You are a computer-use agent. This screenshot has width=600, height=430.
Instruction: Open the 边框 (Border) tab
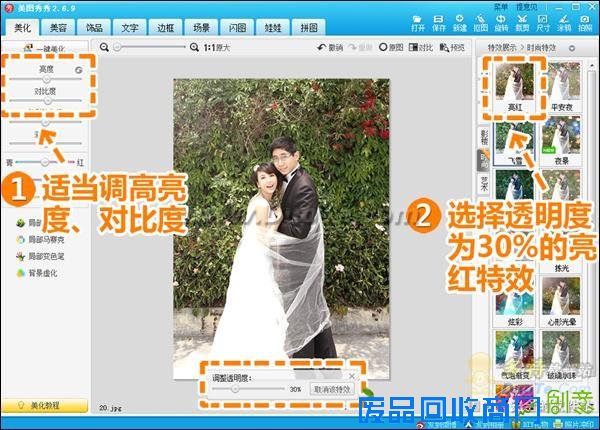click(x=165, y=29)
